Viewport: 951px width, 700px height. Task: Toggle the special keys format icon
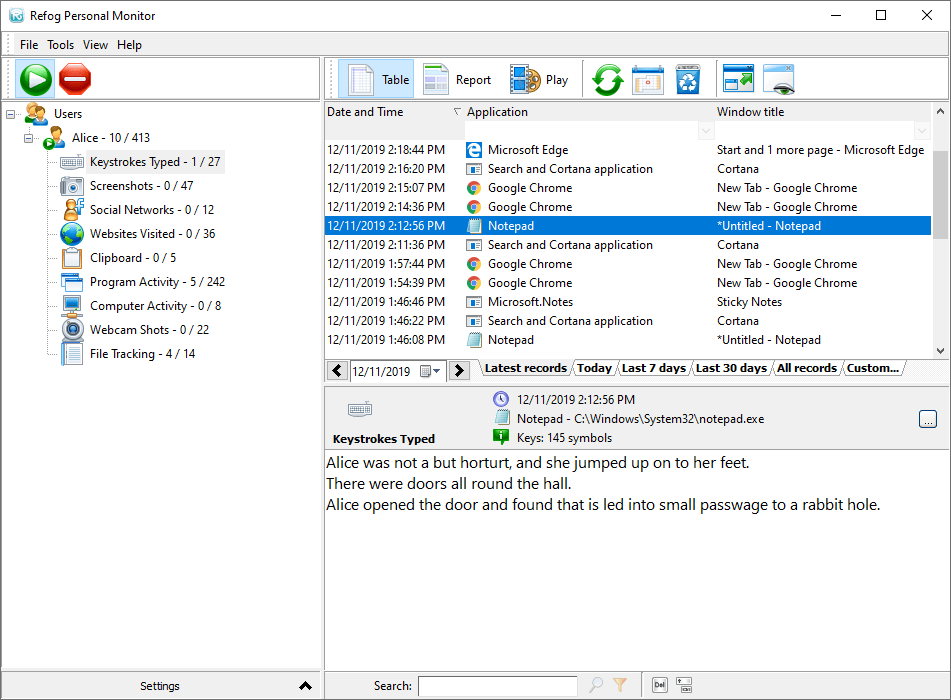684,685
